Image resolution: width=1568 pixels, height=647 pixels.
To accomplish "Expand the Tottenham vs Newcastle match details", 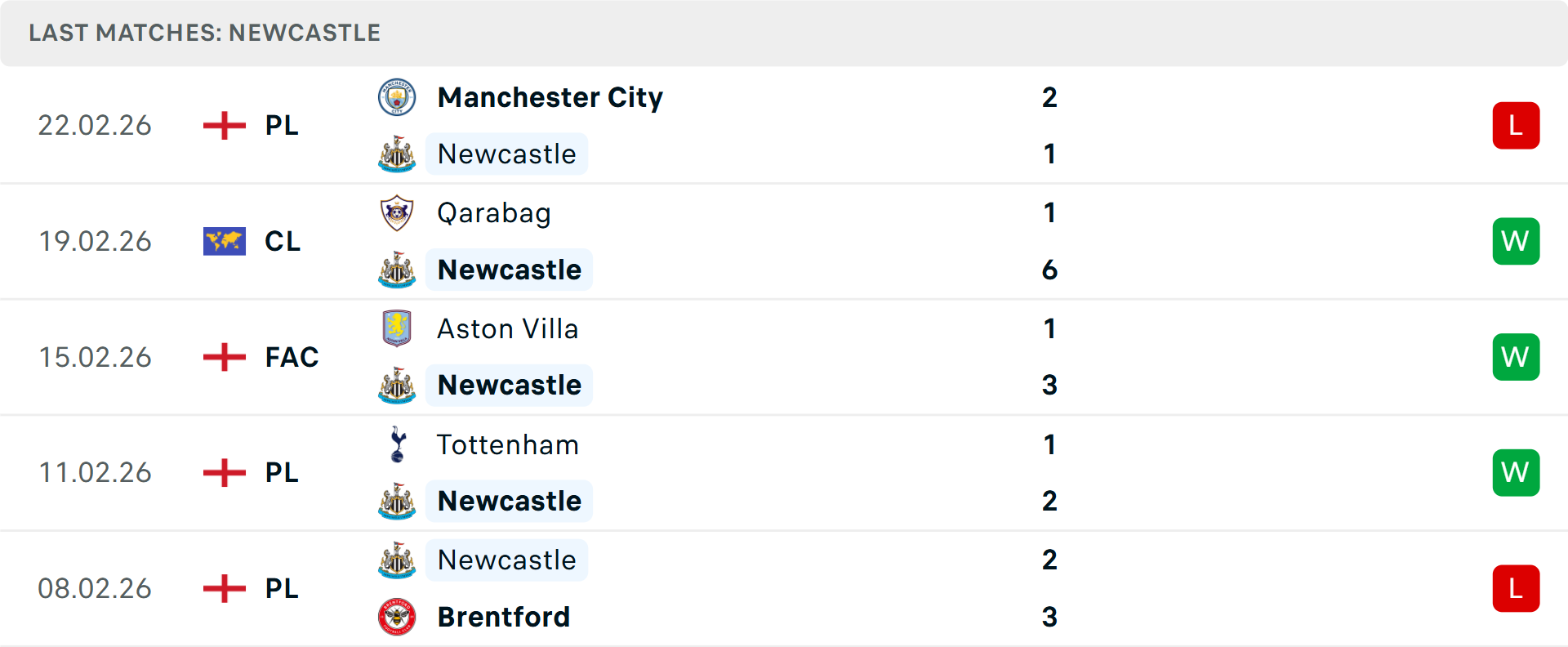I will [x=784, y=472].
